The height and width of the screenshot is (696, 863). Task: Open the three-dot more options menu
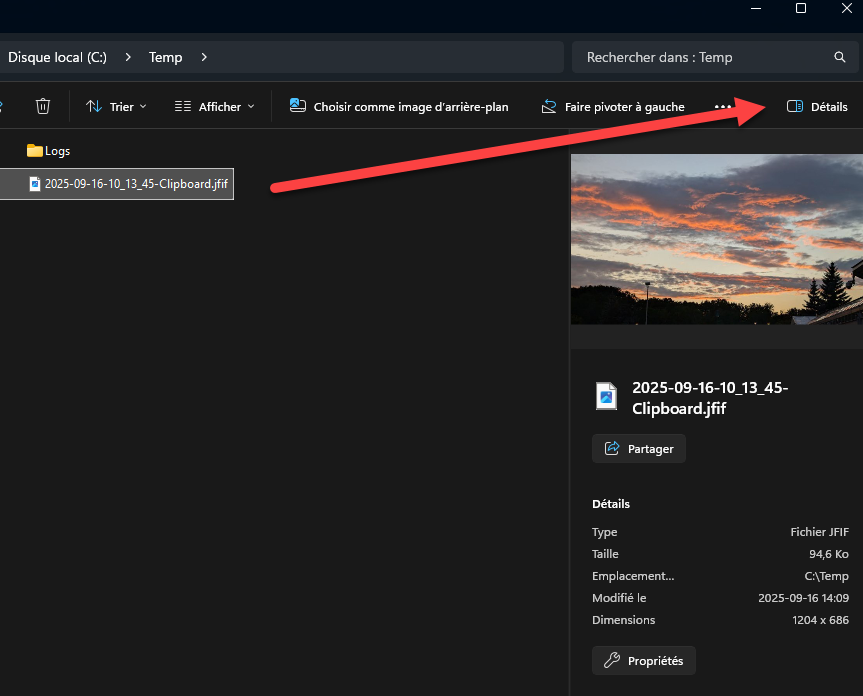pyautogui.click(x=723, y=106)
